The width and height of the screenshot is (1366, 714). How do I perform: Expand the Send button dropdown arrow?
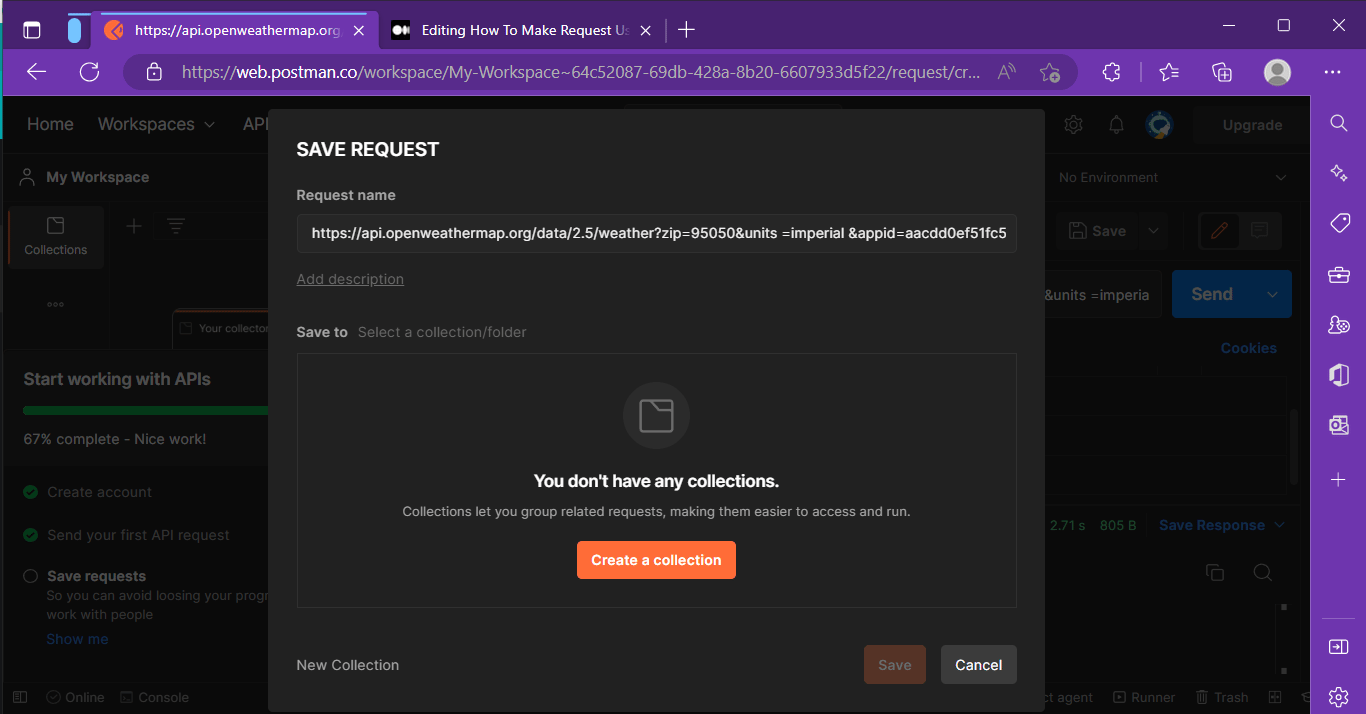[x=1272, y=294]
